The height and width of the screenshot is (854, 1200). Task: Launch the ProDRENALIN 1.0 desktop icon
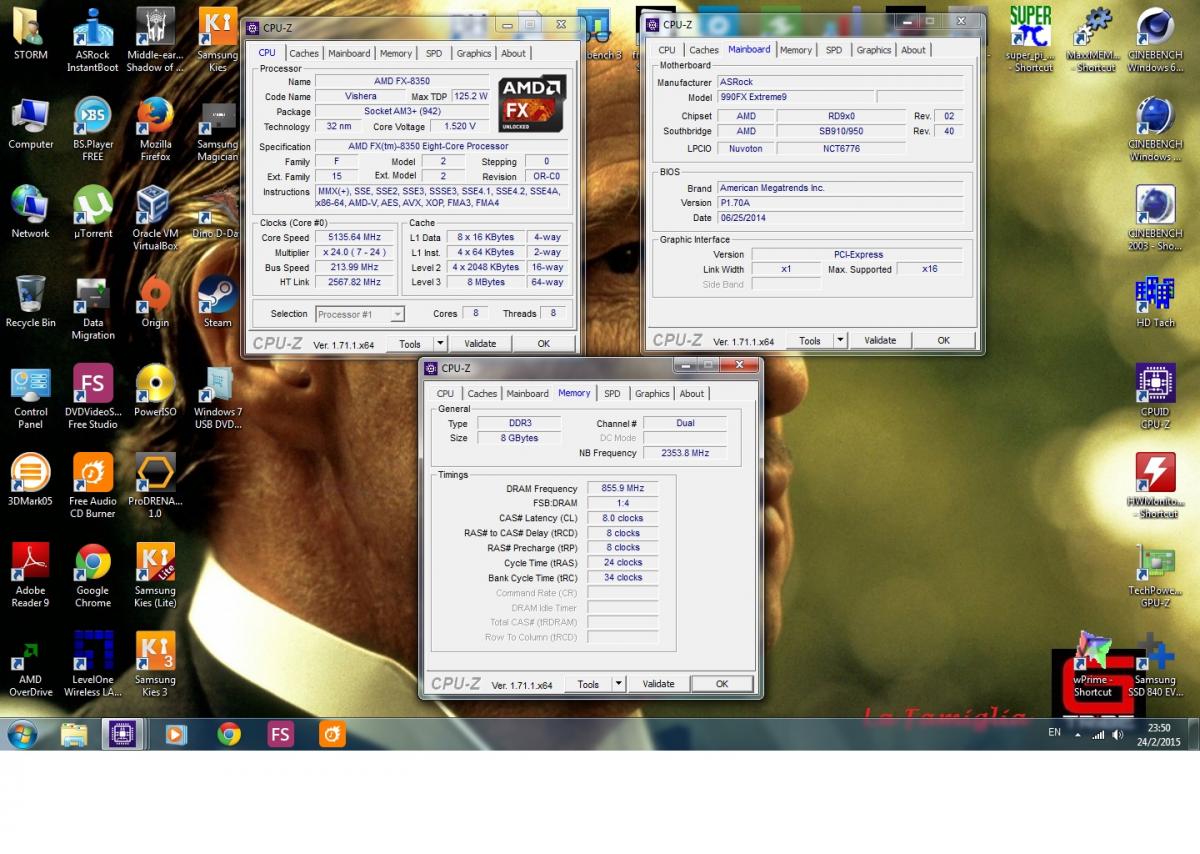[x=155, y=486]
